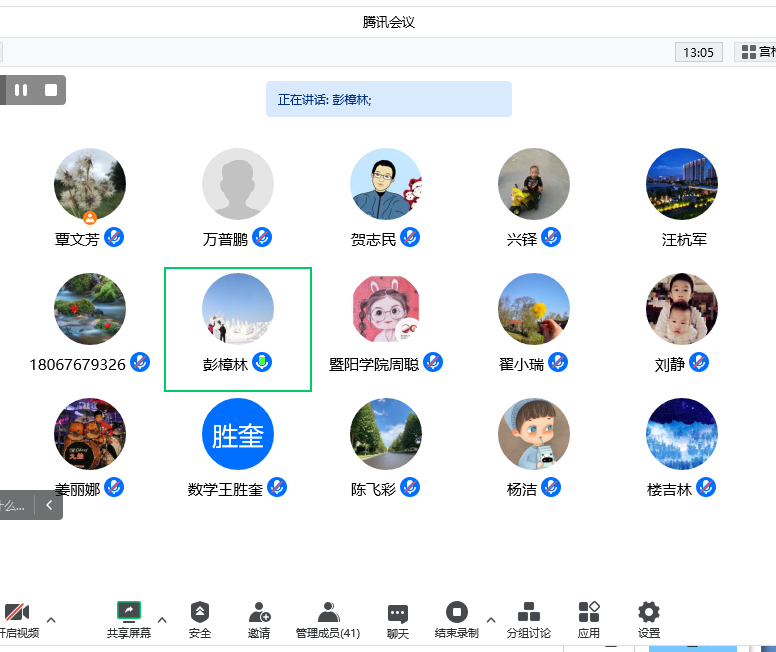Start 分组讨论 breakout rooms
Image resolution: width=776 pixels, height=652 pixels.
(528, 618)
